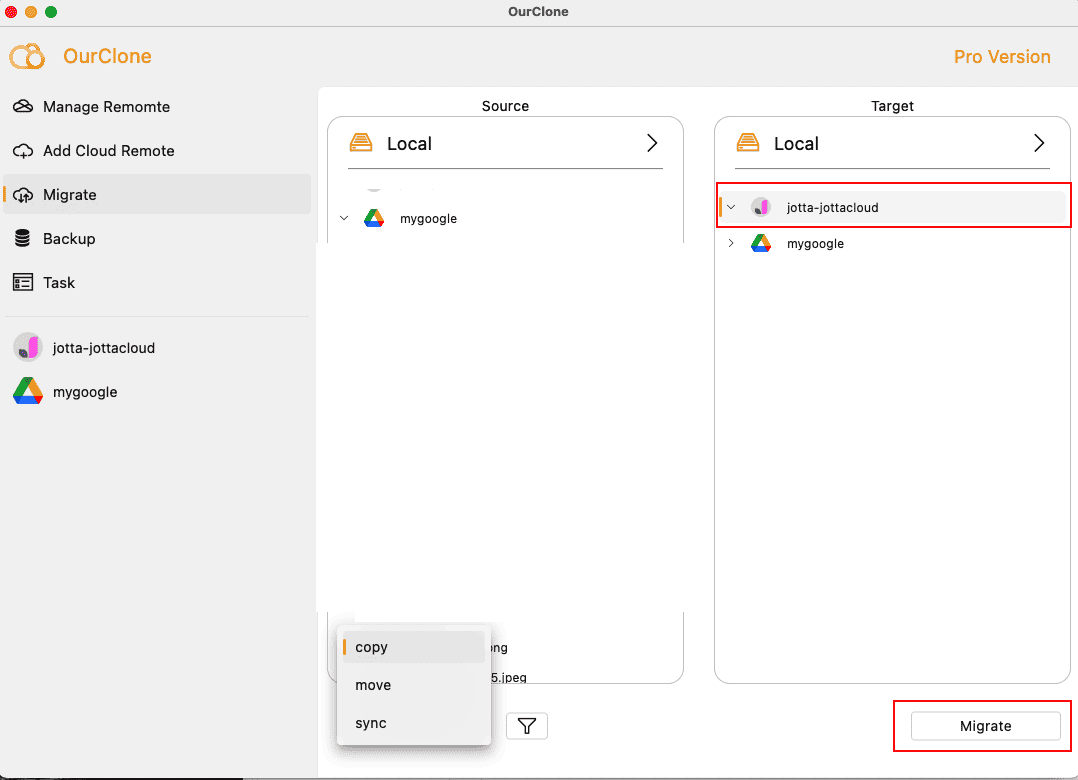Expand the Local storage in Target panel

click(x=1039, y=143)
